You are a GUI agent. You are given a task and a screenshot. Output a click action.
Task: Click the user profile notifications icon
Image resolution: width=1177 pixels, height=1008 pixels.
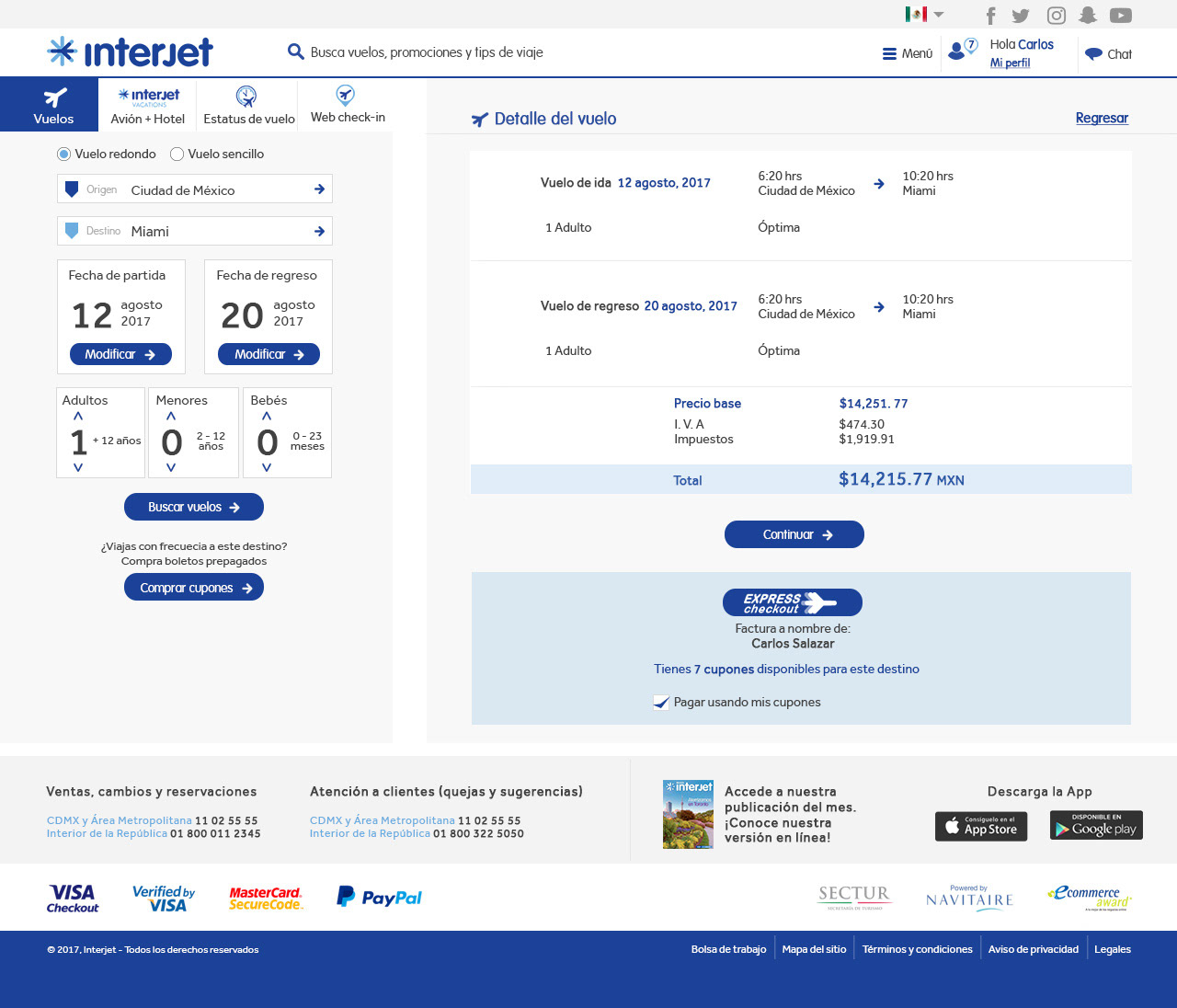962,50
